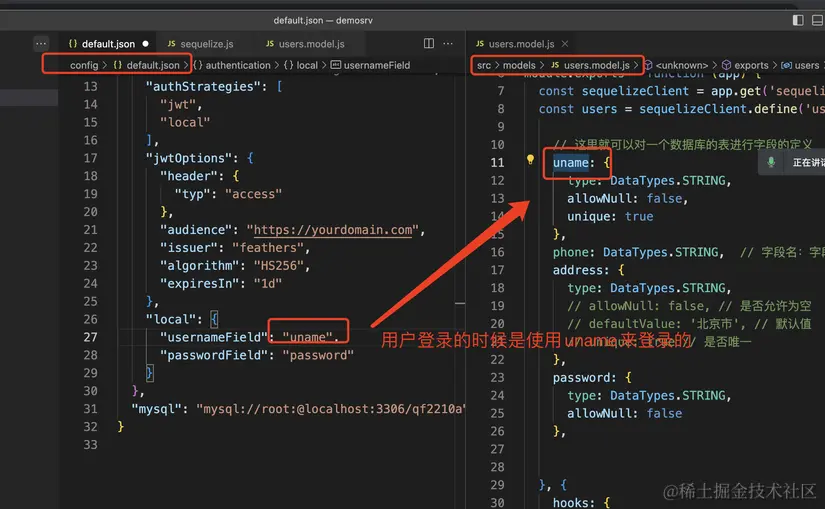Viewport: 825px width, 509px height.
Task: Select users.model.js tab in right editor group
Action: [x=515, y=44]
